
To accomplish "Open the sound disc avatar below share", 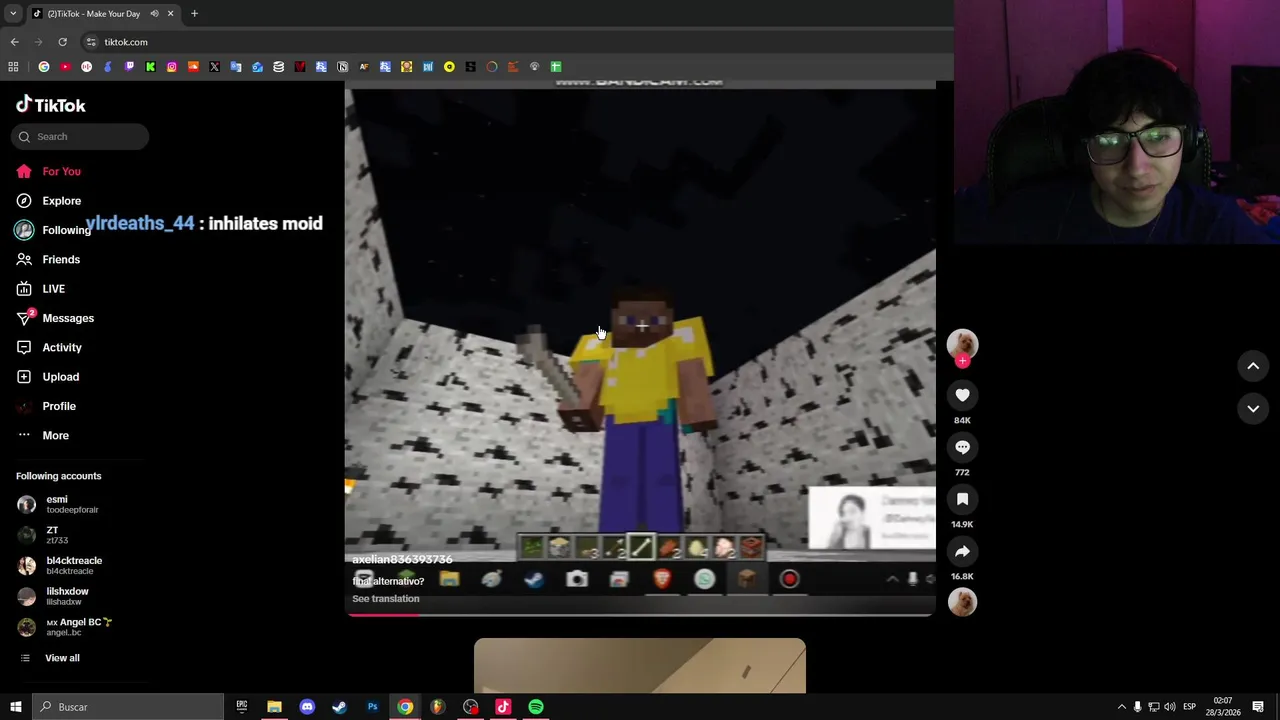I will [x=962, y=602].
